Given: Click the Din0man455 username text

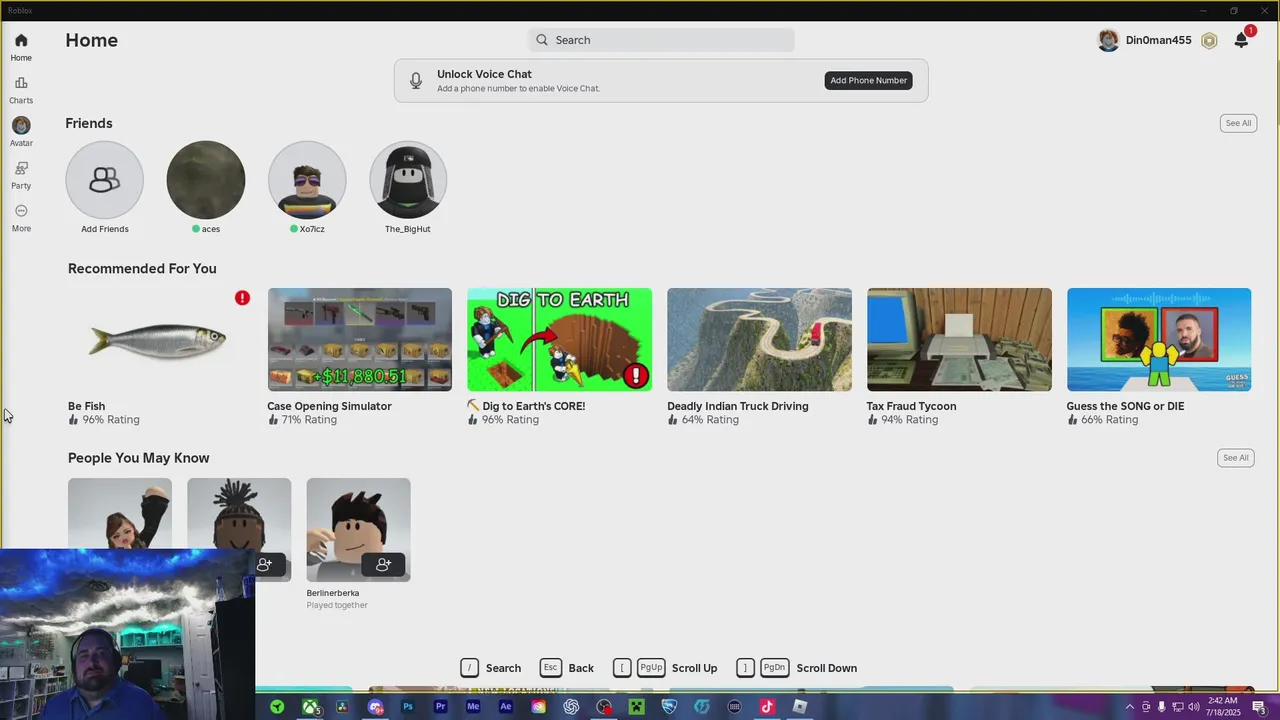Looking at the screenshot, I should [1158, 40].
